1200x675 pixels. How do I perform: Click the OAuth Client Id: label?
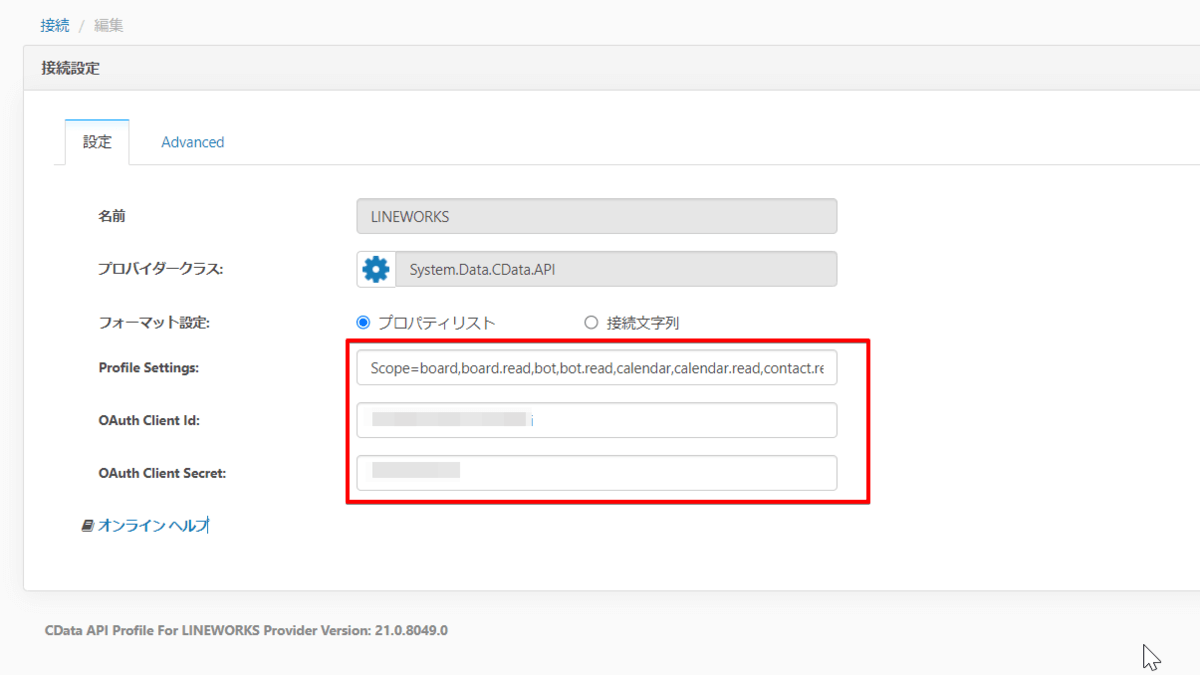[149, 420]
